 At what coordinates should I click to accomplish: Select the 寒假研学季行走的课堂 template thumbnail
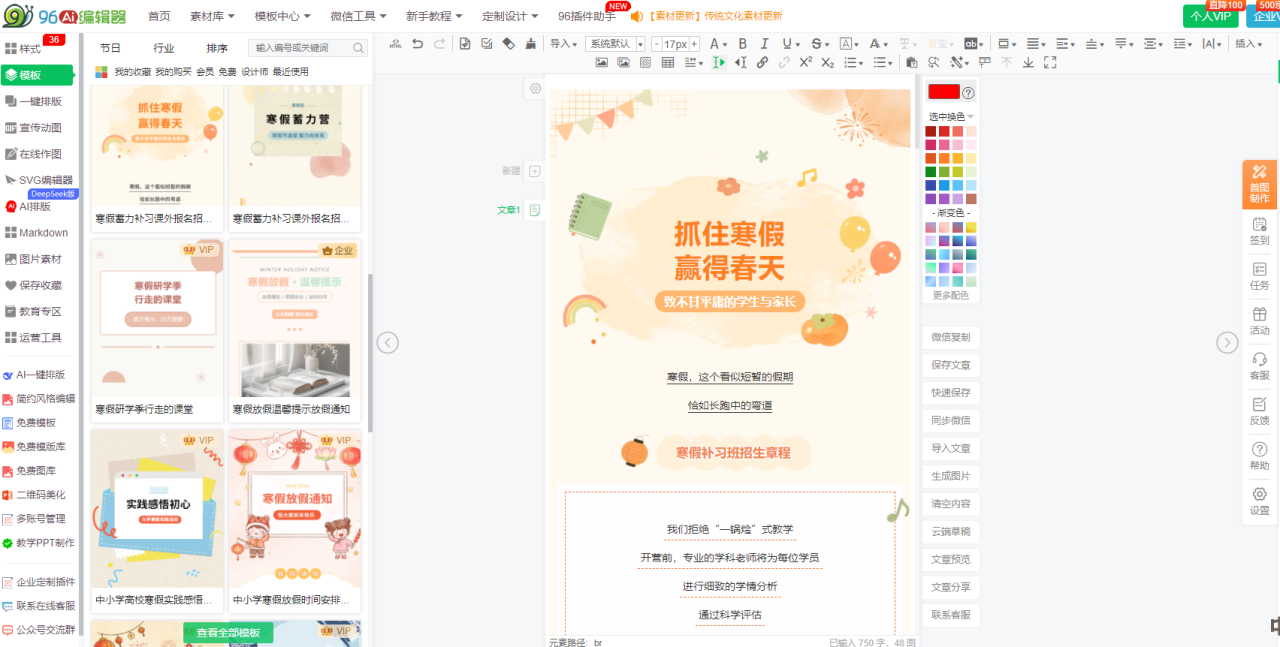tap(157, 318)
